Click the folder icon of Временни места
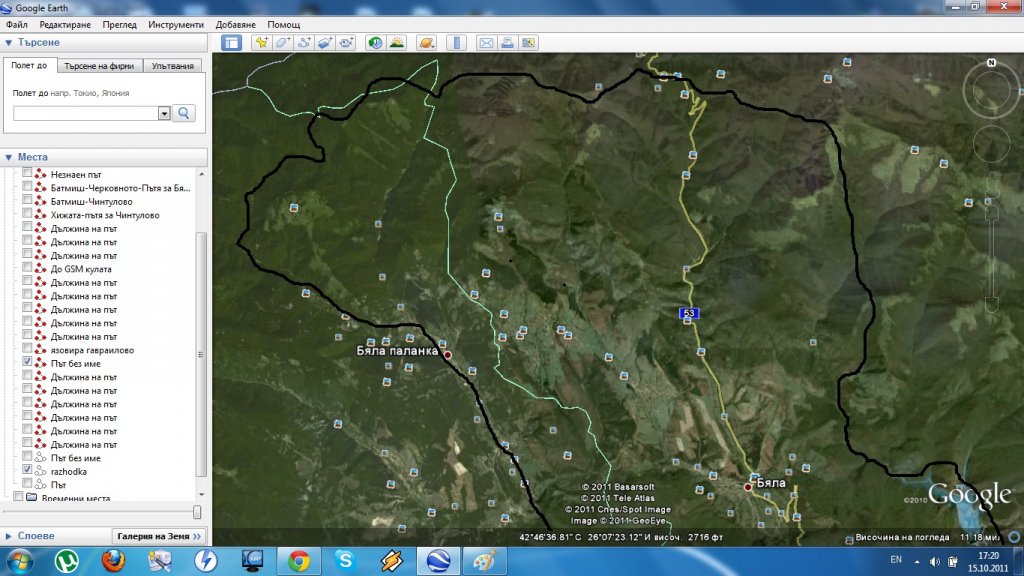 point(31,497)
